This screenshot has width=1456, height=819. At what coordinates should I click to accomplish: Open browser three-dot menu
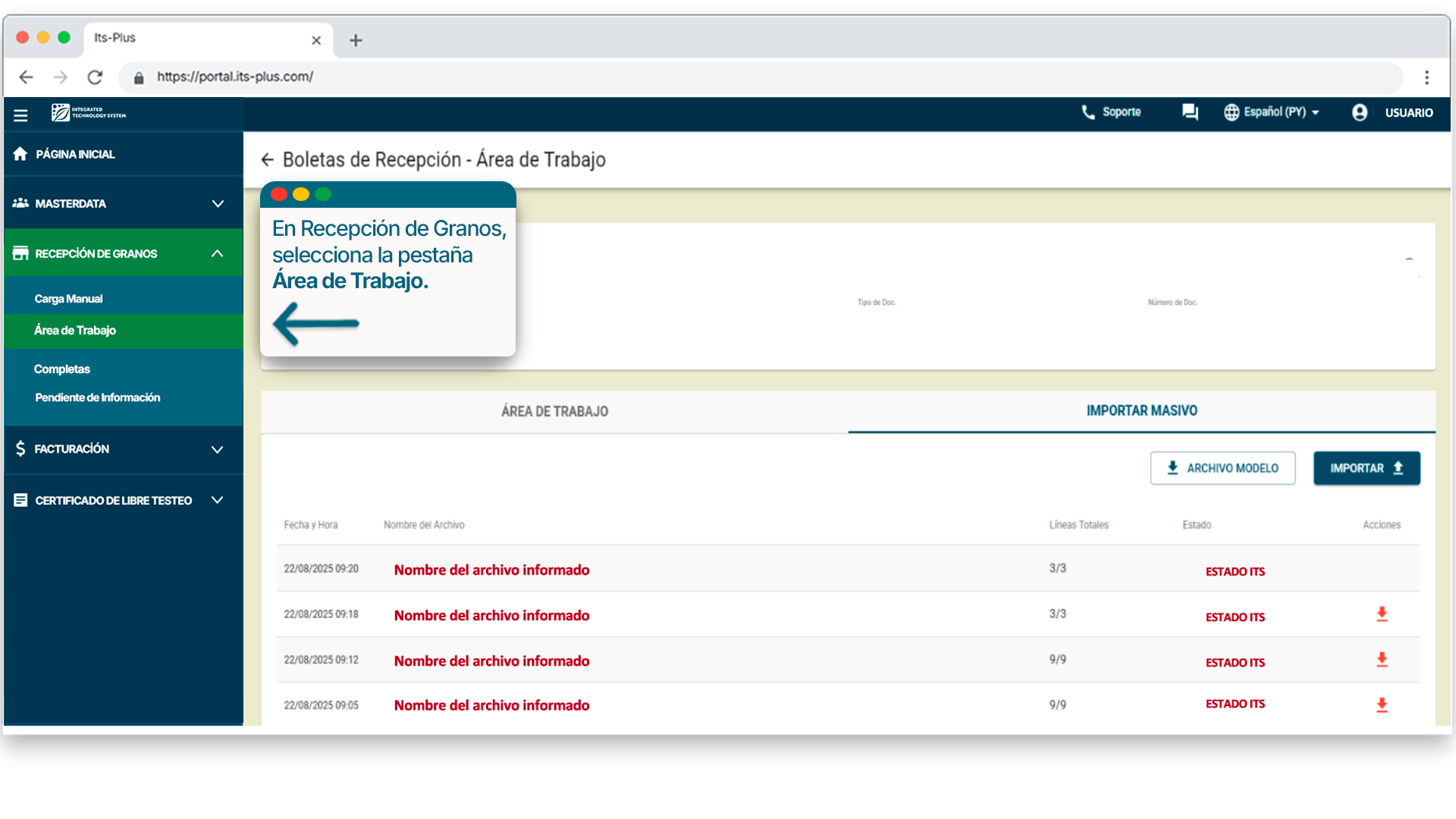click(x=1426, y=77)
